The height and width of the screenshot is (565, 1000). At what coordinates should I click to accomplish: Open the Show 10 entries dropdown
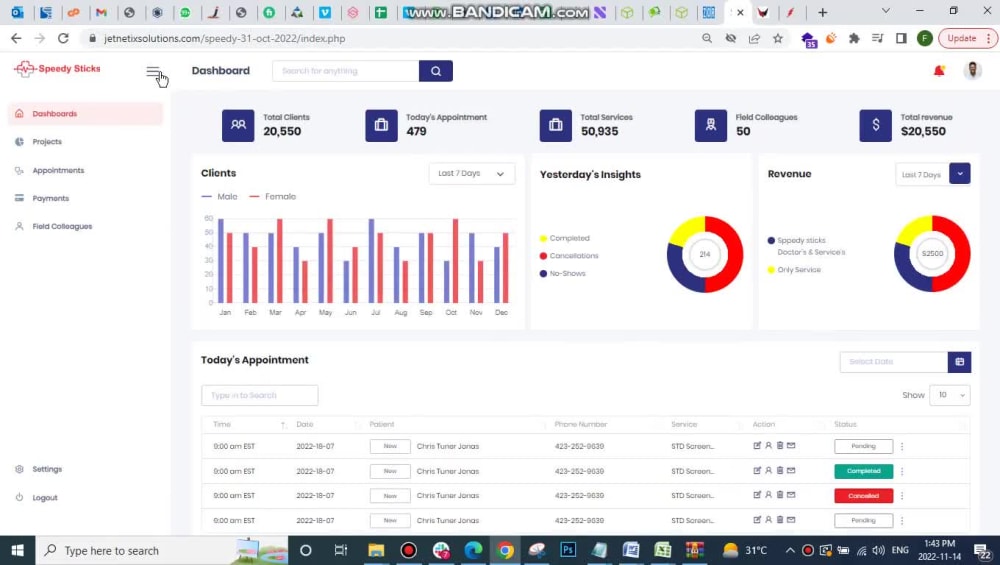point(950,395)
